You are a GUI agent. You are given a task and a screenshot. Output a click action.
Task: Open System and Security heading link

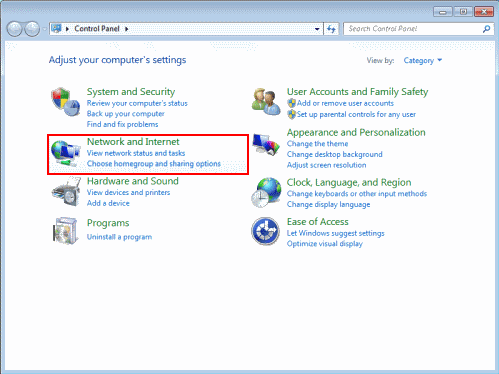131,92
